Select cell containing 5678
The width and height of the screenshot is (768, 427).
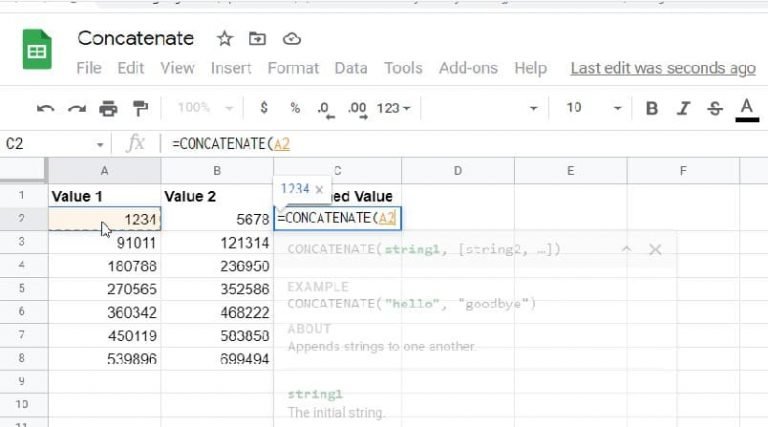tap(217, 219)
